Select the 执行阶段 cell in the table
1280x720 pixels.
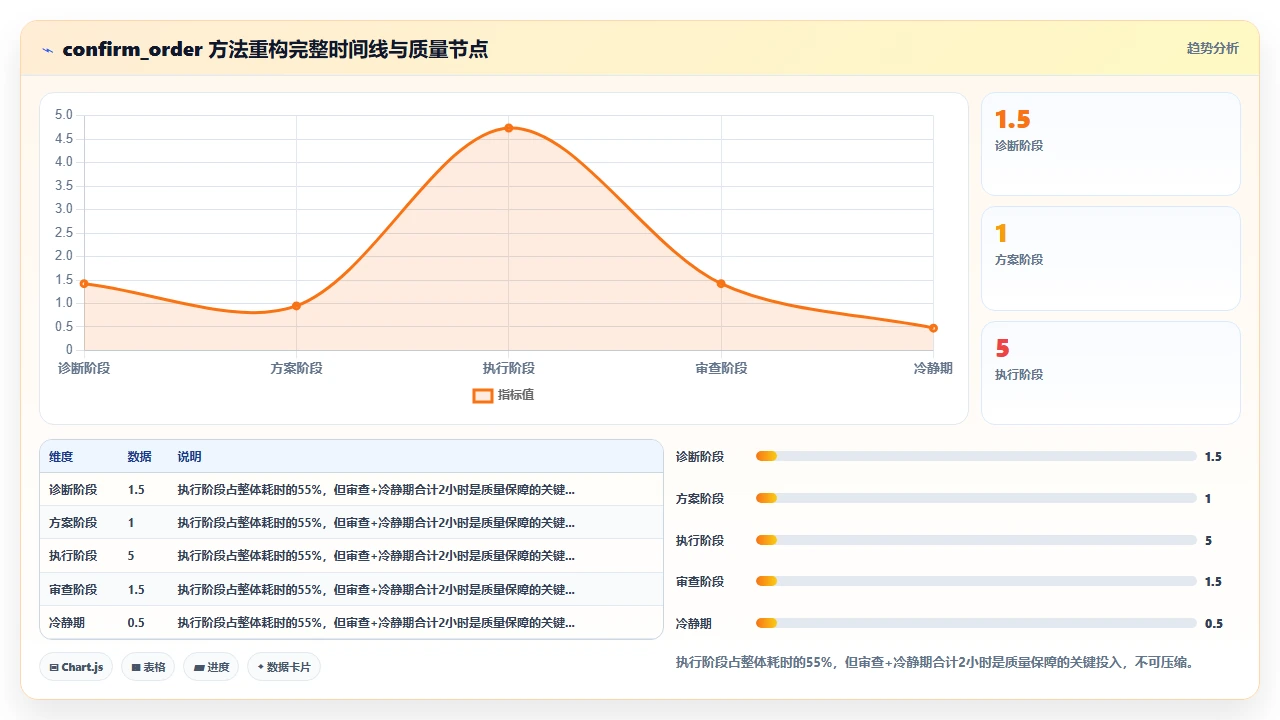point(73,556)
